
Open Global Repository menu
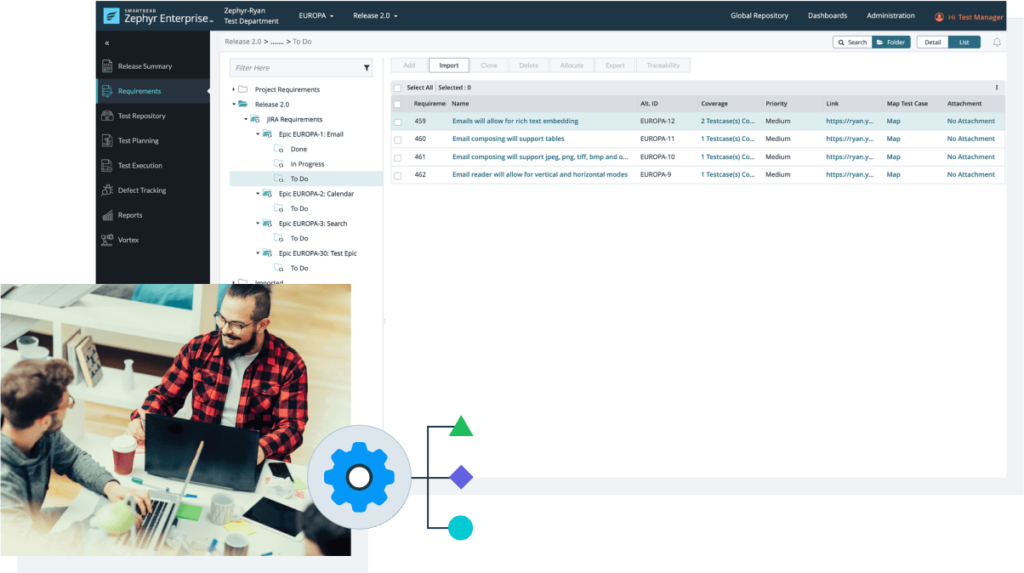pyautogui.click(x=759, y=16)
